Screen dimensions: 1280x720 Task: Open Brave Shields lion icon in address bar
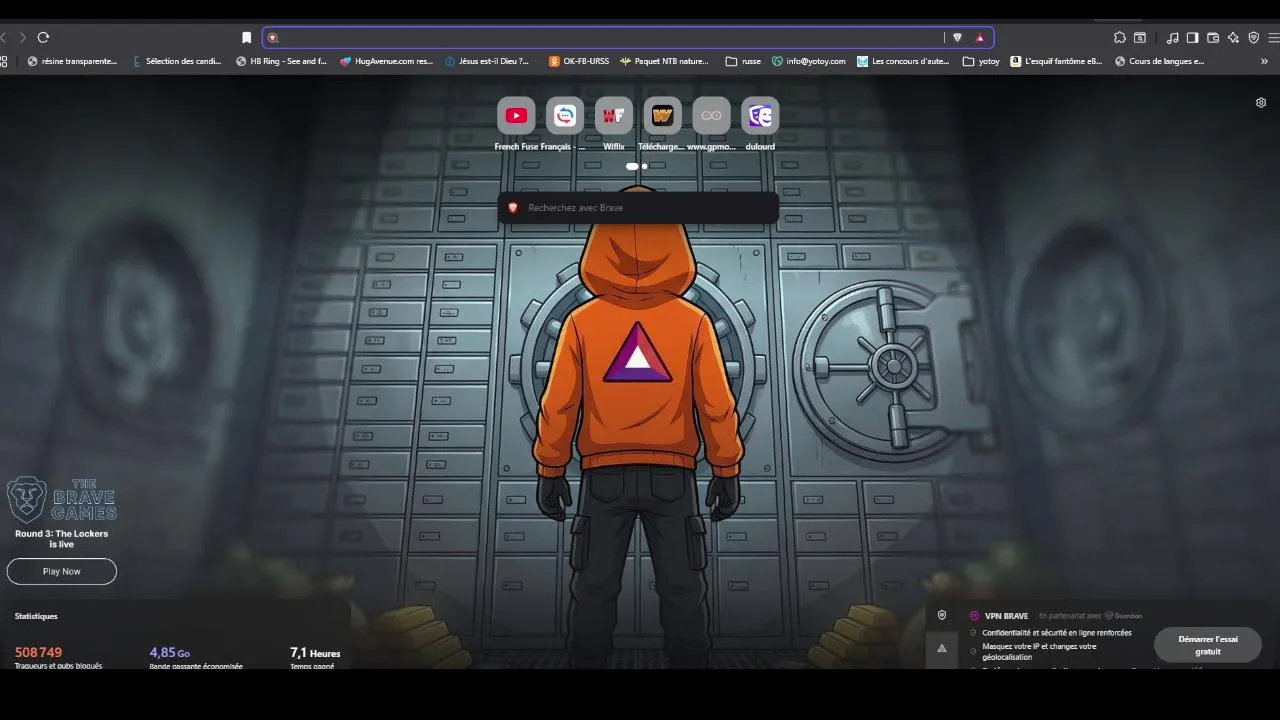point(957,37)
